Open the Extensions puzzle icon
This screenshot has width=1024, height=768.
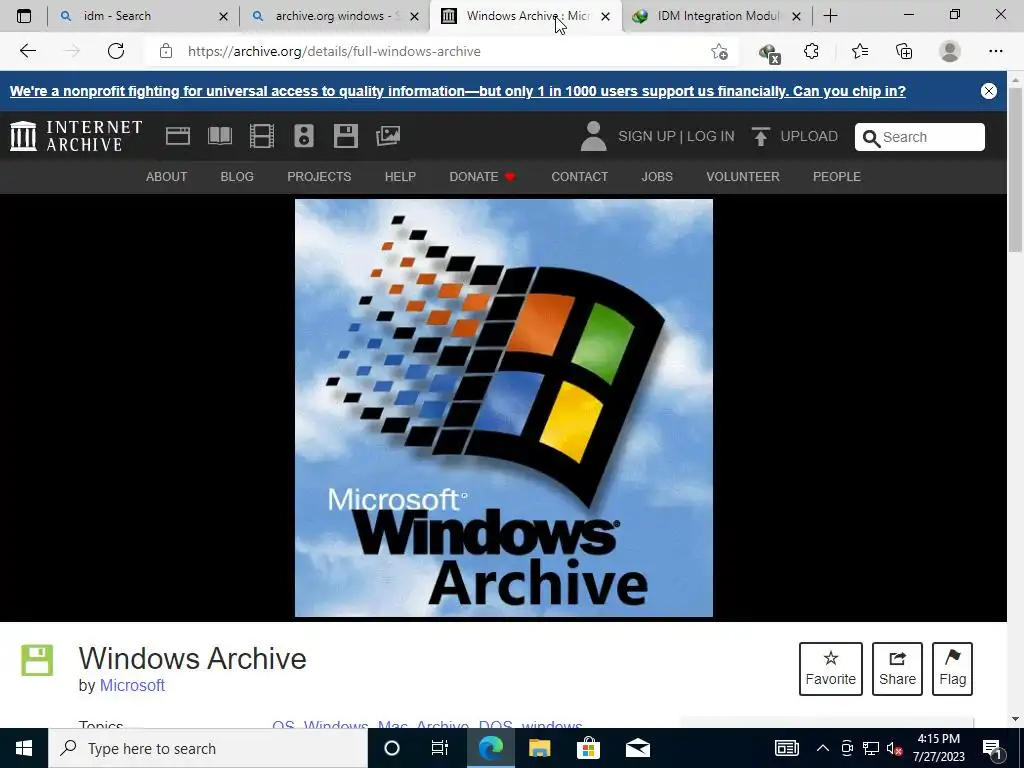[811, 51]
